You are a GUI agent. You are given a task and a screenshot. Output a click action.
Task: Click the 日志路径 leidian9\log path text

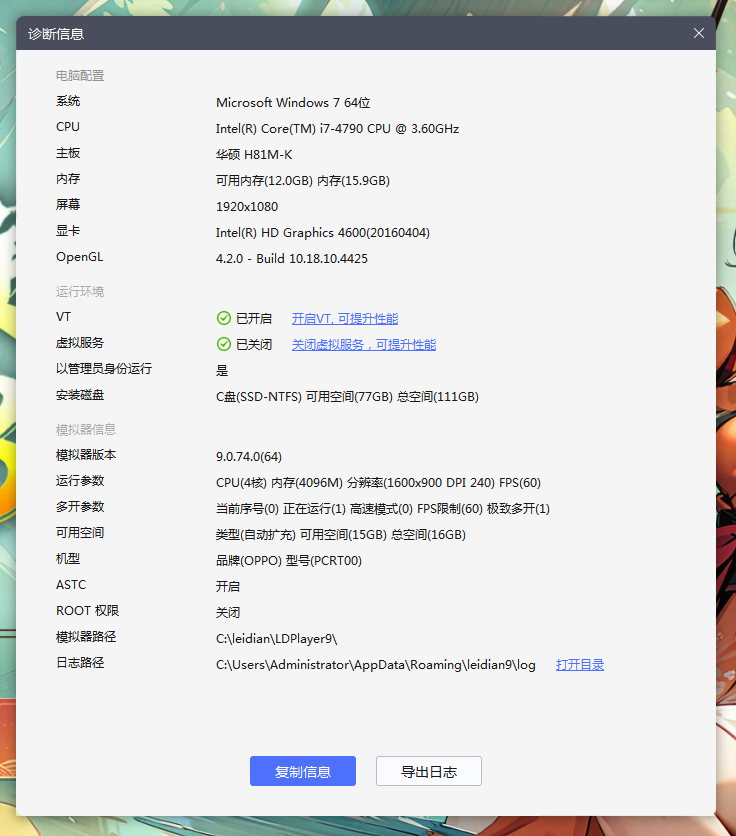pyautogui.click(x=376, y=665)
